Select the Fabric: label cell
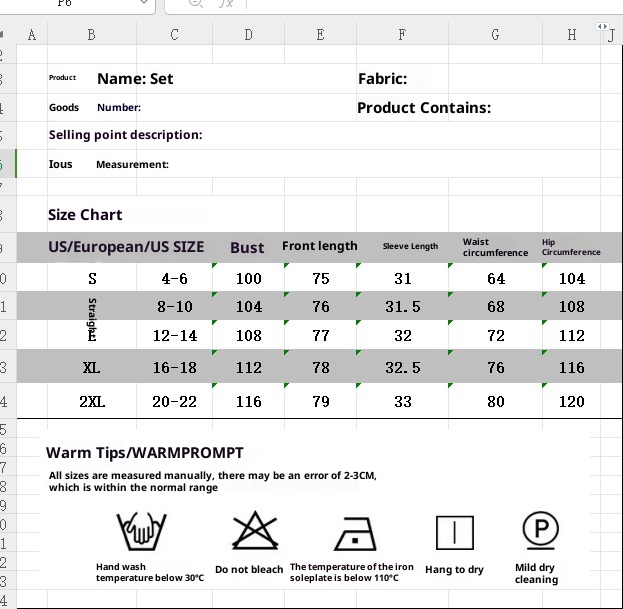Screen dimensions: 623x609 coord(382,79)
